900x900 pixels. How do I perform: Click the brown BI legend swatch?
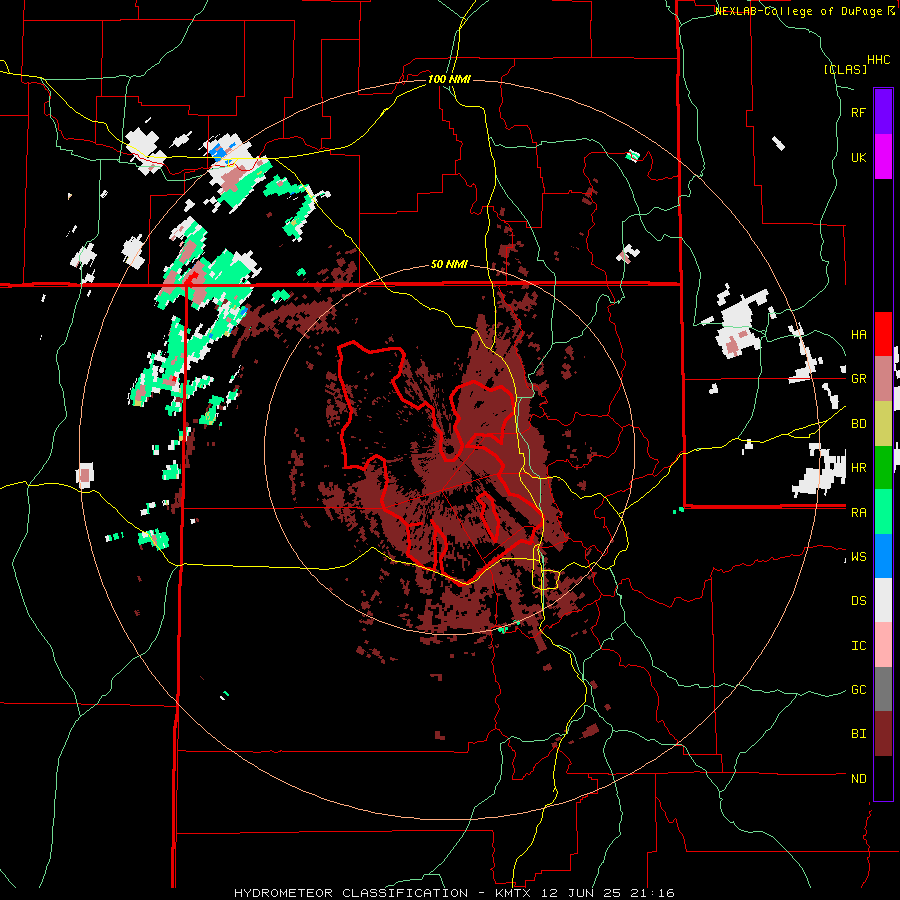click(x=883, y=734)
